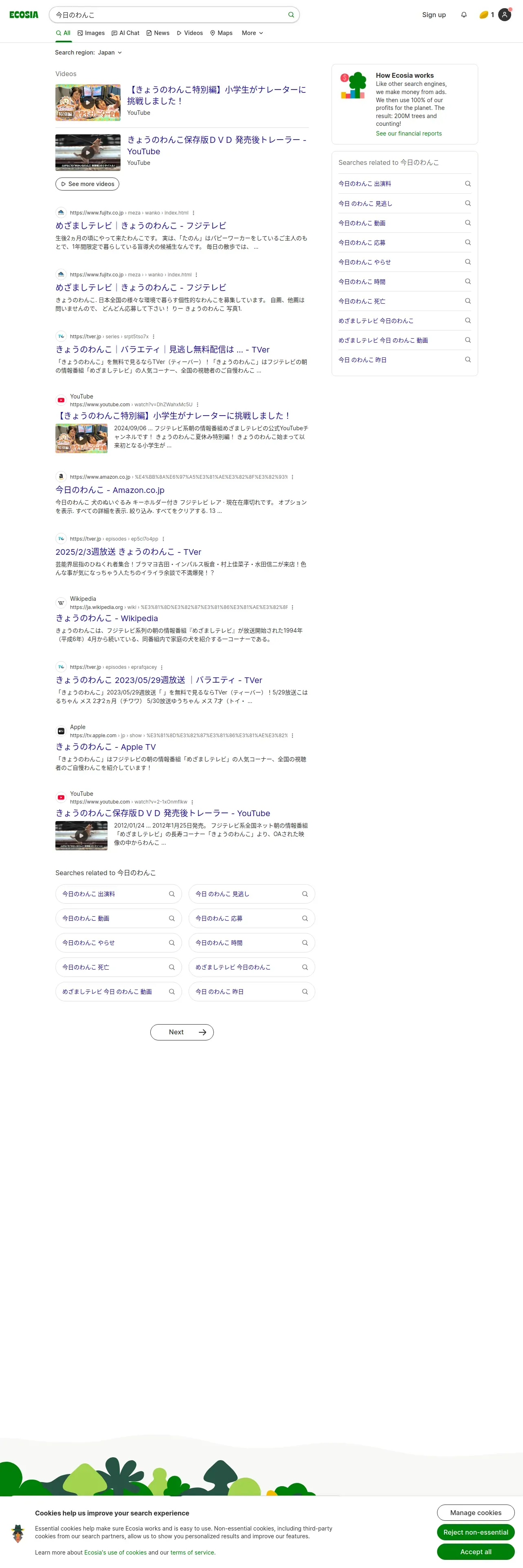Switch to the News tab
Image resolution: width=523 pixels, height=1568 pixels.
click(x=158, y=33)
